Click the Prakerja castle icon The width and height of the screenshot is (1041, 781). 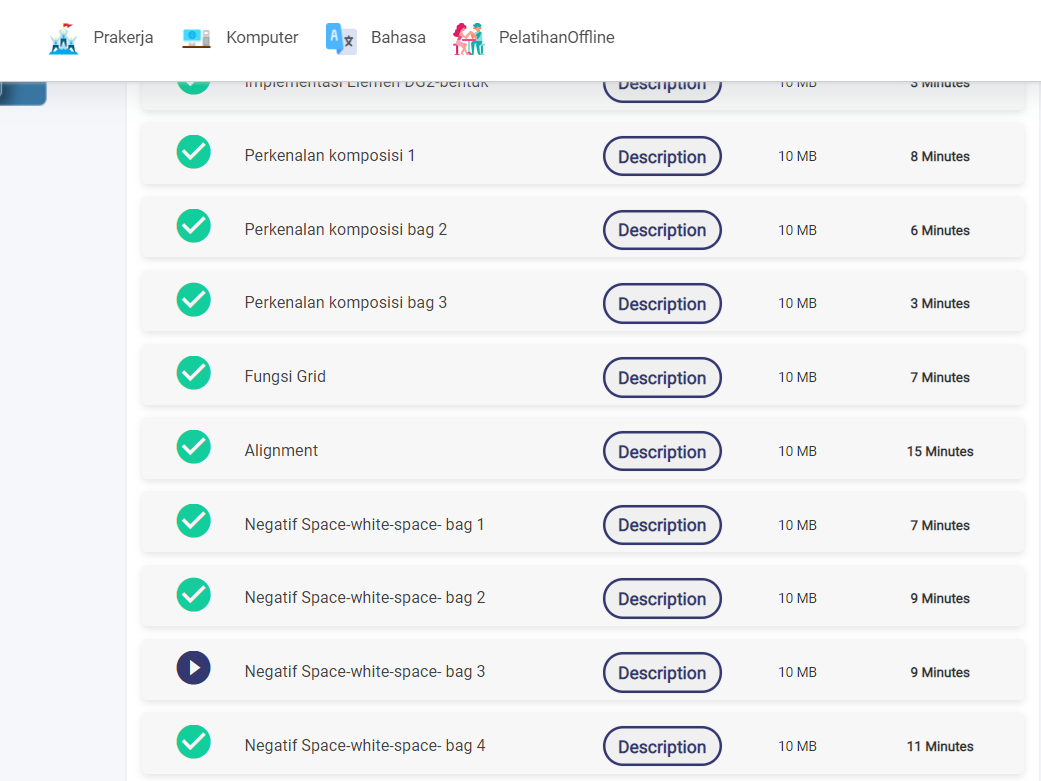coord(63,38)
